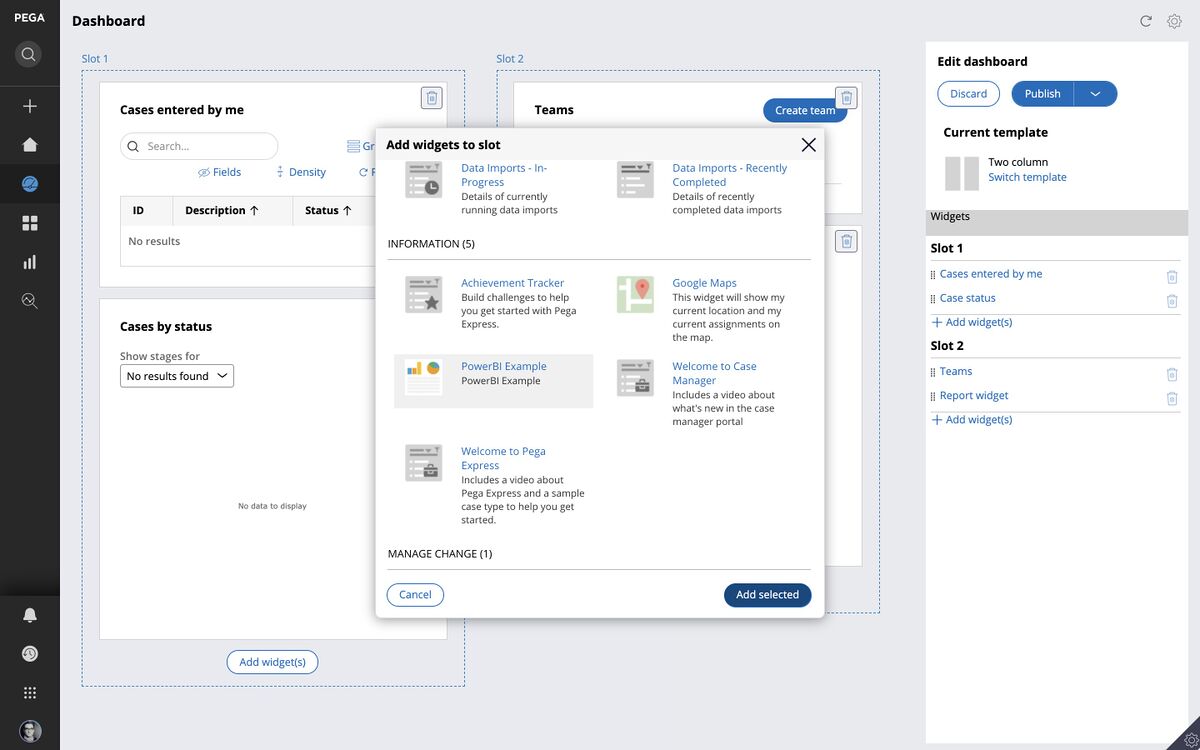Click Report widget in the Widgets list
Image resolution: width=1200 pixels, height=750 pixels.
coord(974,395)
